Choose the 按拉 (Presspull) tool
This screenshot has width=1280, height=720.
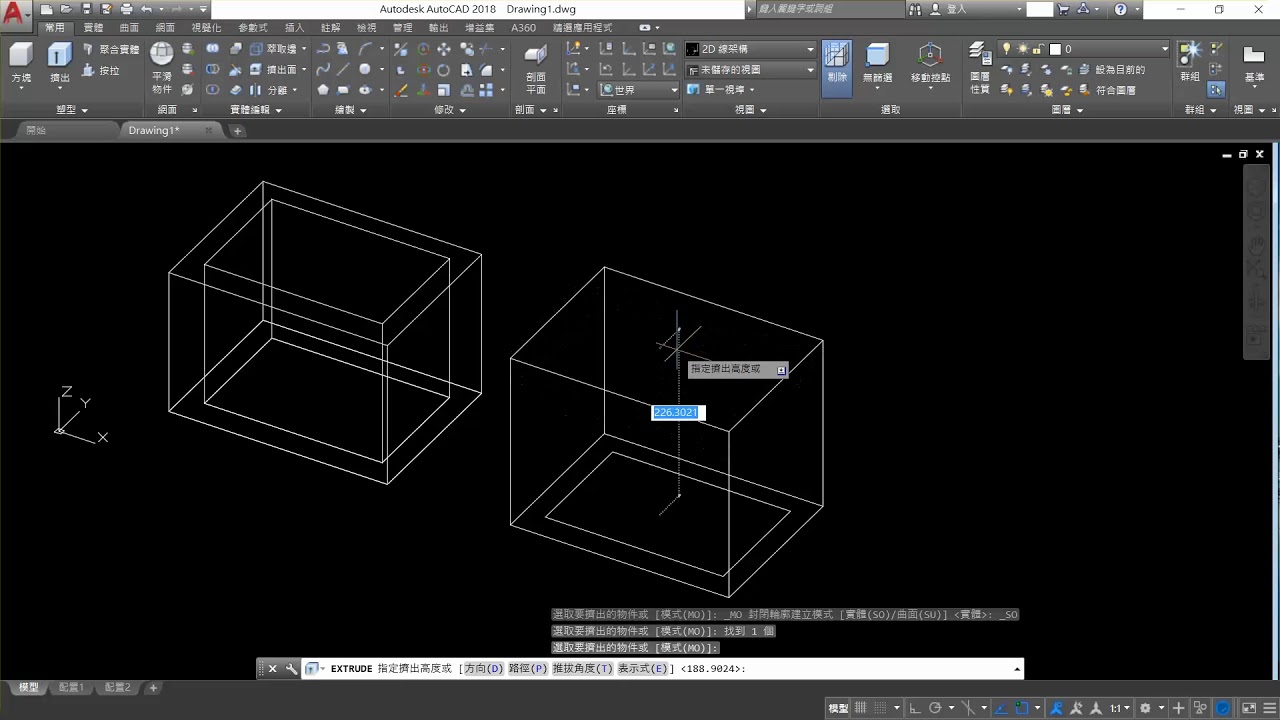click(x=101, y=70)
